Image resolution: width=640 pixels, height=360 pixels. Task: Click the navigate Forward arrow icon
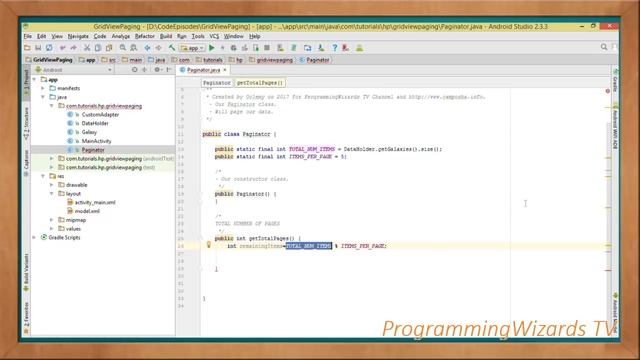click(x=158, y=48)
